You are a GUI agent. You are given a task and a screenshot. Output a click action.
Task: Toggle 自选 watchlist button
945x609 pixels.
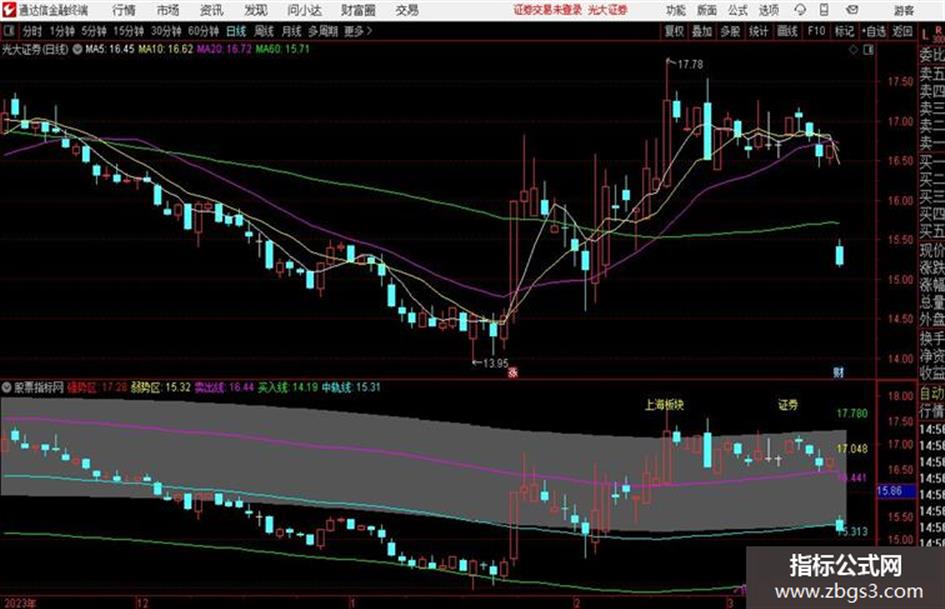click(x=873, y=31)
